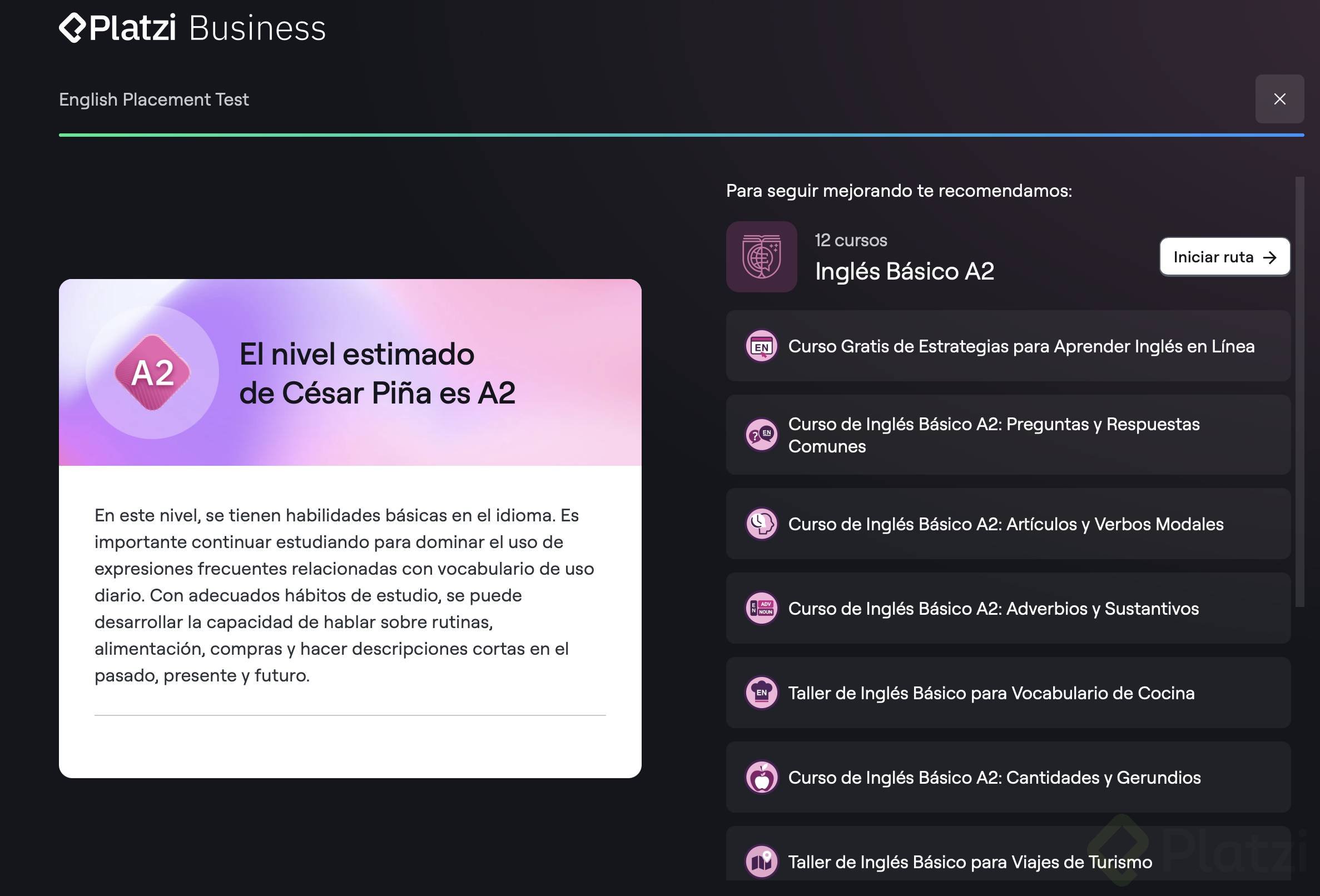The image size is (1320, 896).
Task: Open the Inglés Básico A2 route title
Action: point(904,271)
